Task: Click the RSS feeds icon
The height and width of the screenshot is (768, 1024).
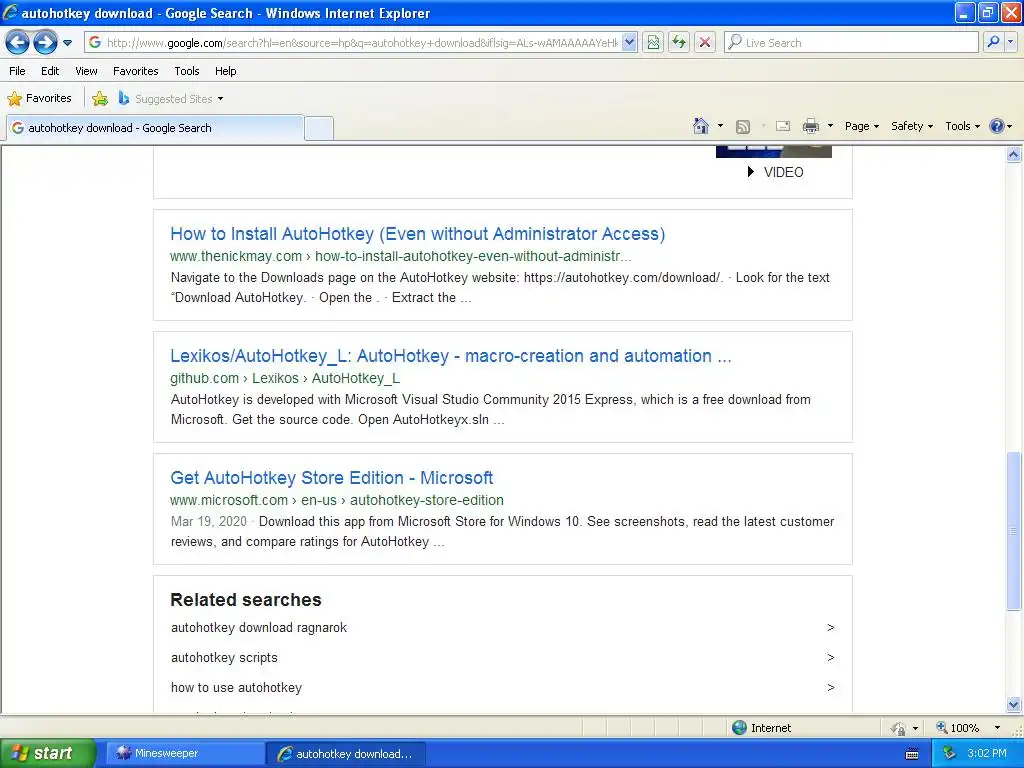Action: point(743,127)
